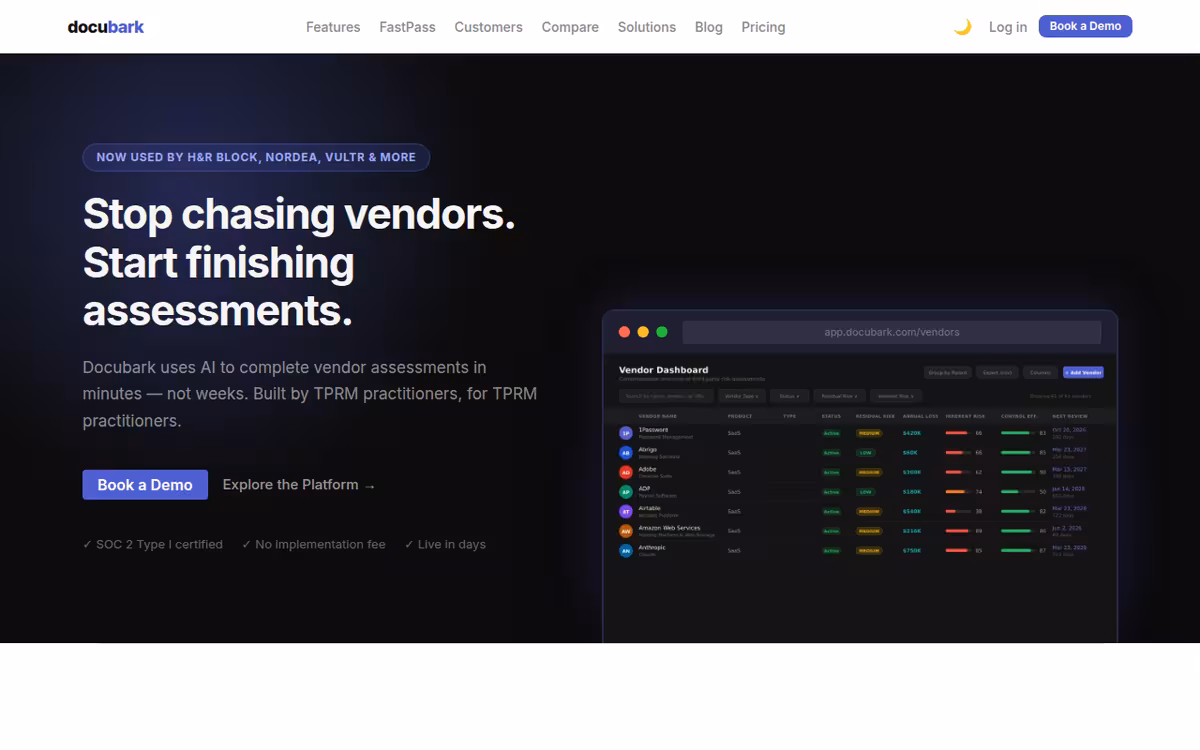This screenshot has width=1200, height=750.
Task: Open the Columns button in dashboard
Action: [1040, 373]
